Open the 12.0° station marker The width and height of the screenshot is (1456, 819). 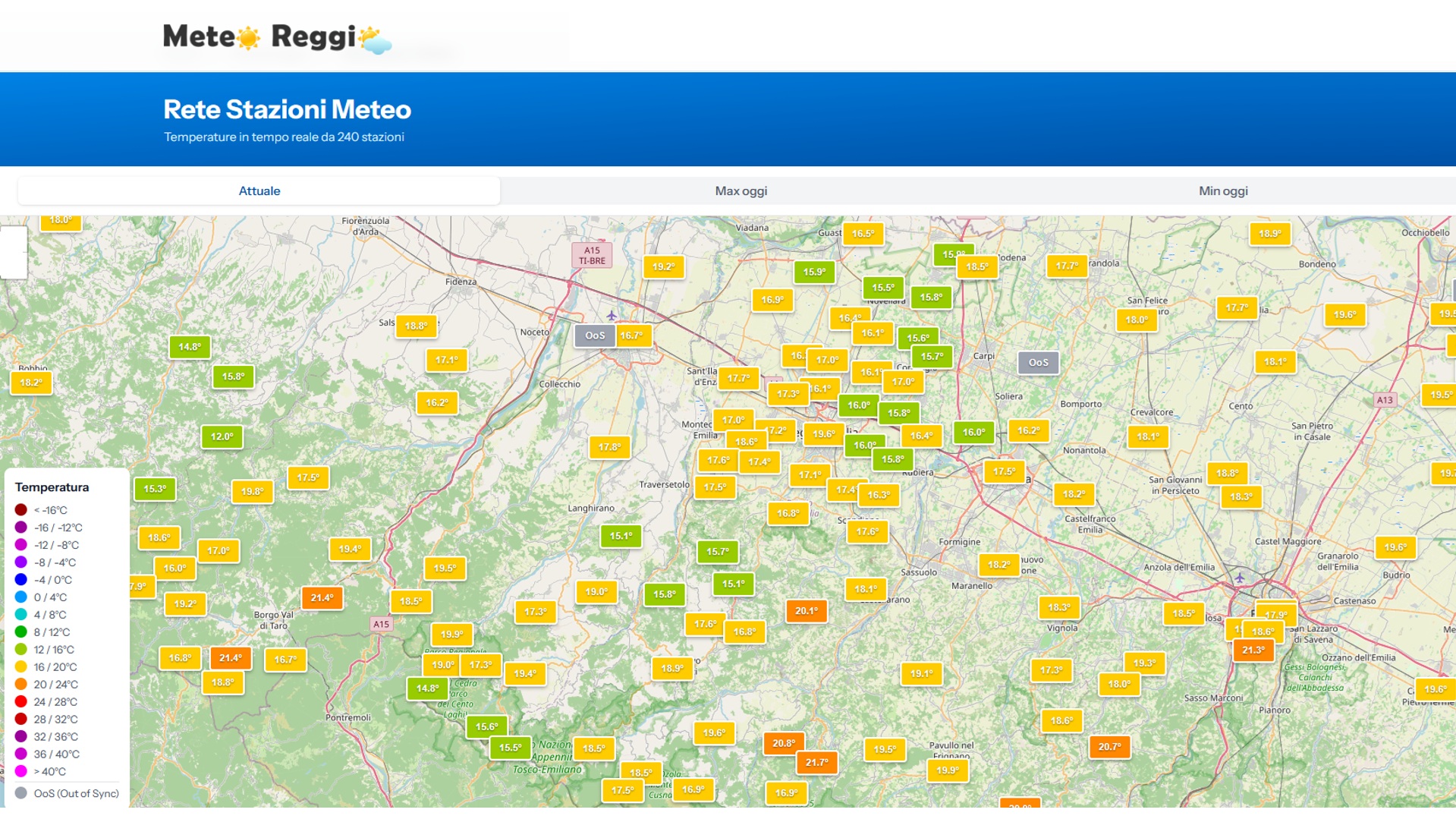tap(222, 437)
